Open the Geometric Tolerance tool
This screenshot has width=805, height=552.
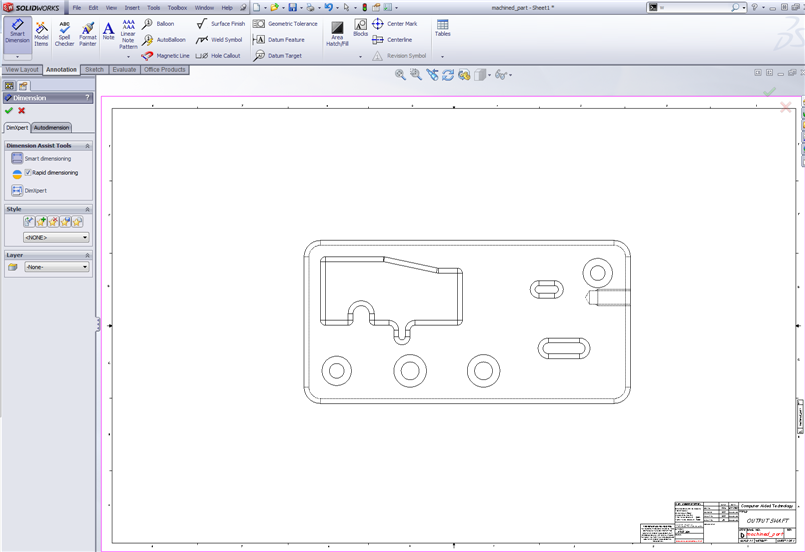tap(285, 24)
